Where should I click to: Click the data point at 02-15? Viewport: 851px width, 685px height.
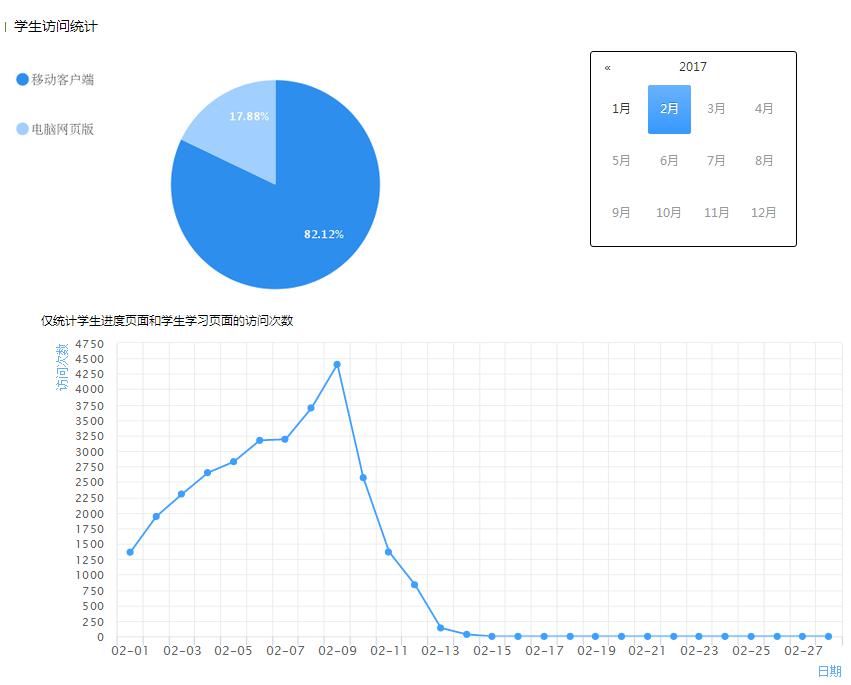[492, 636]
